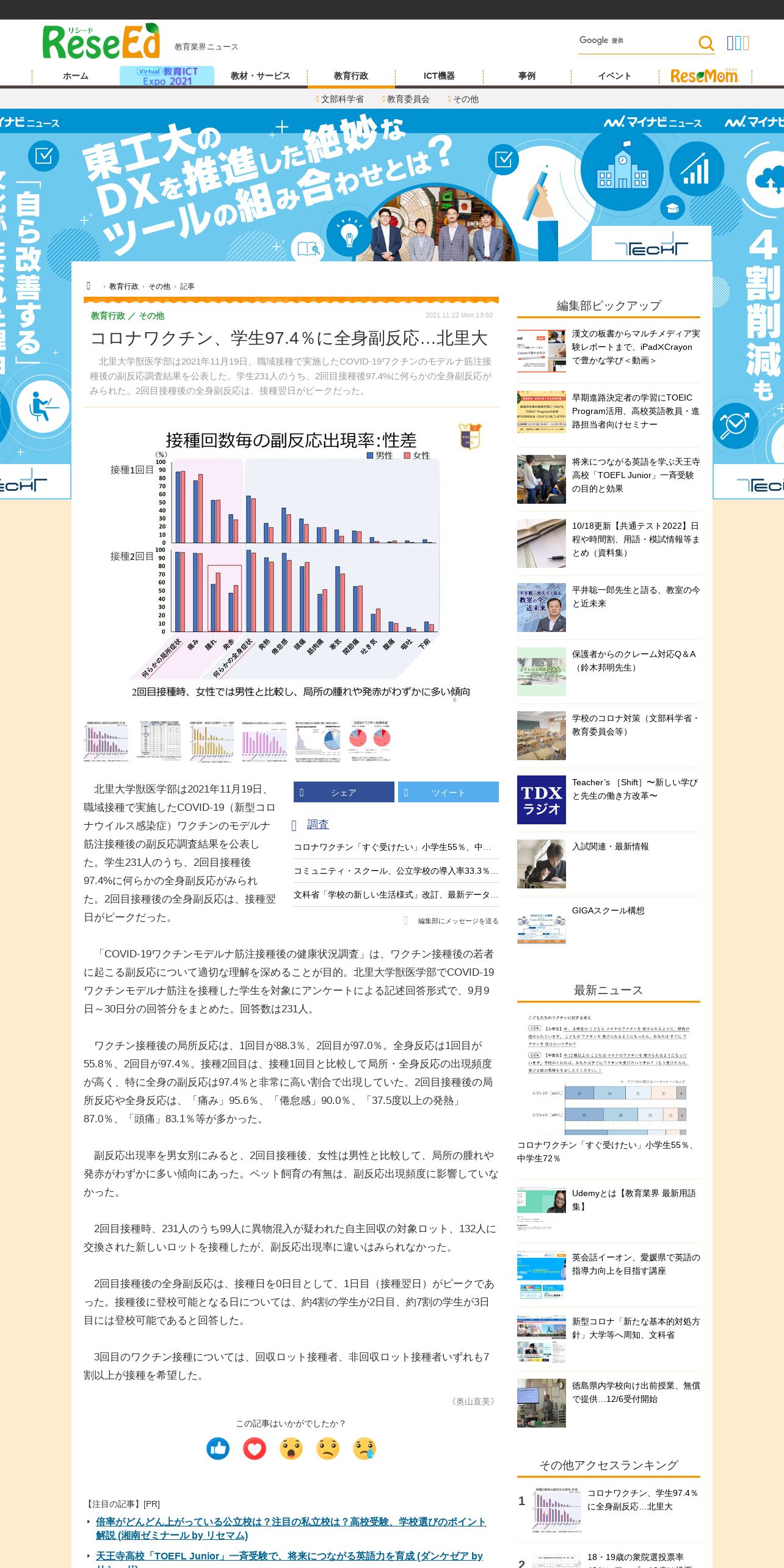Click the その他 breadcrumb link

coord(159,286)
